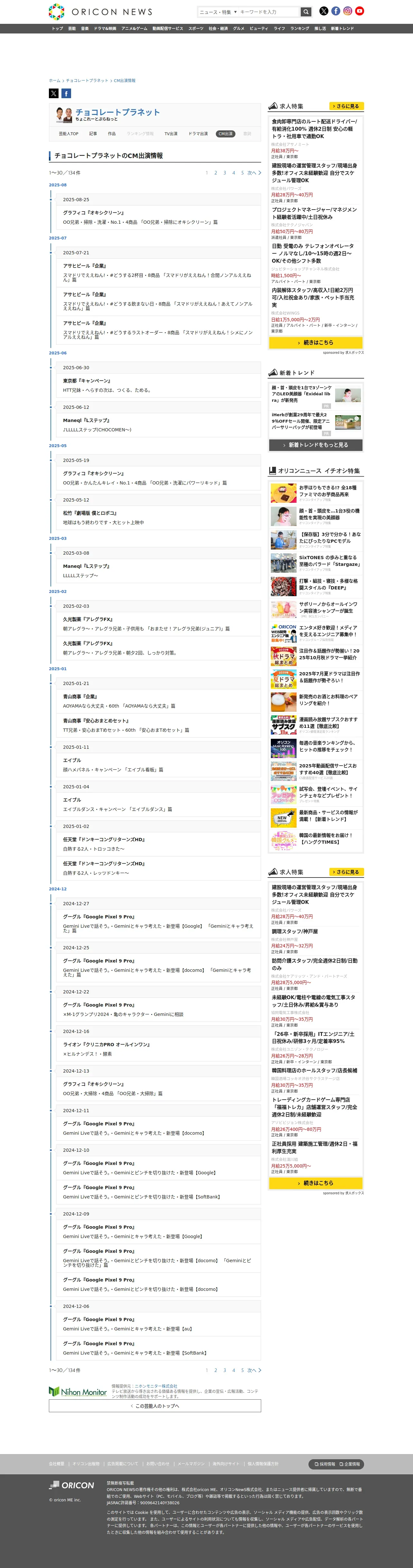
Task: Click the 企業情報 footer button
Action: click(350, 1464)
